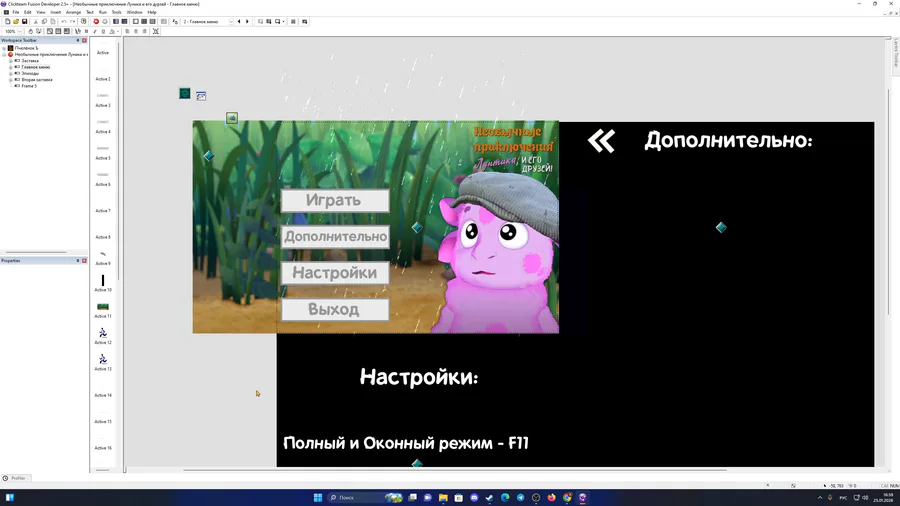The width and height of the screenshot is (900, 506).
Task: Open the Run menu
Action: (103, 12)
